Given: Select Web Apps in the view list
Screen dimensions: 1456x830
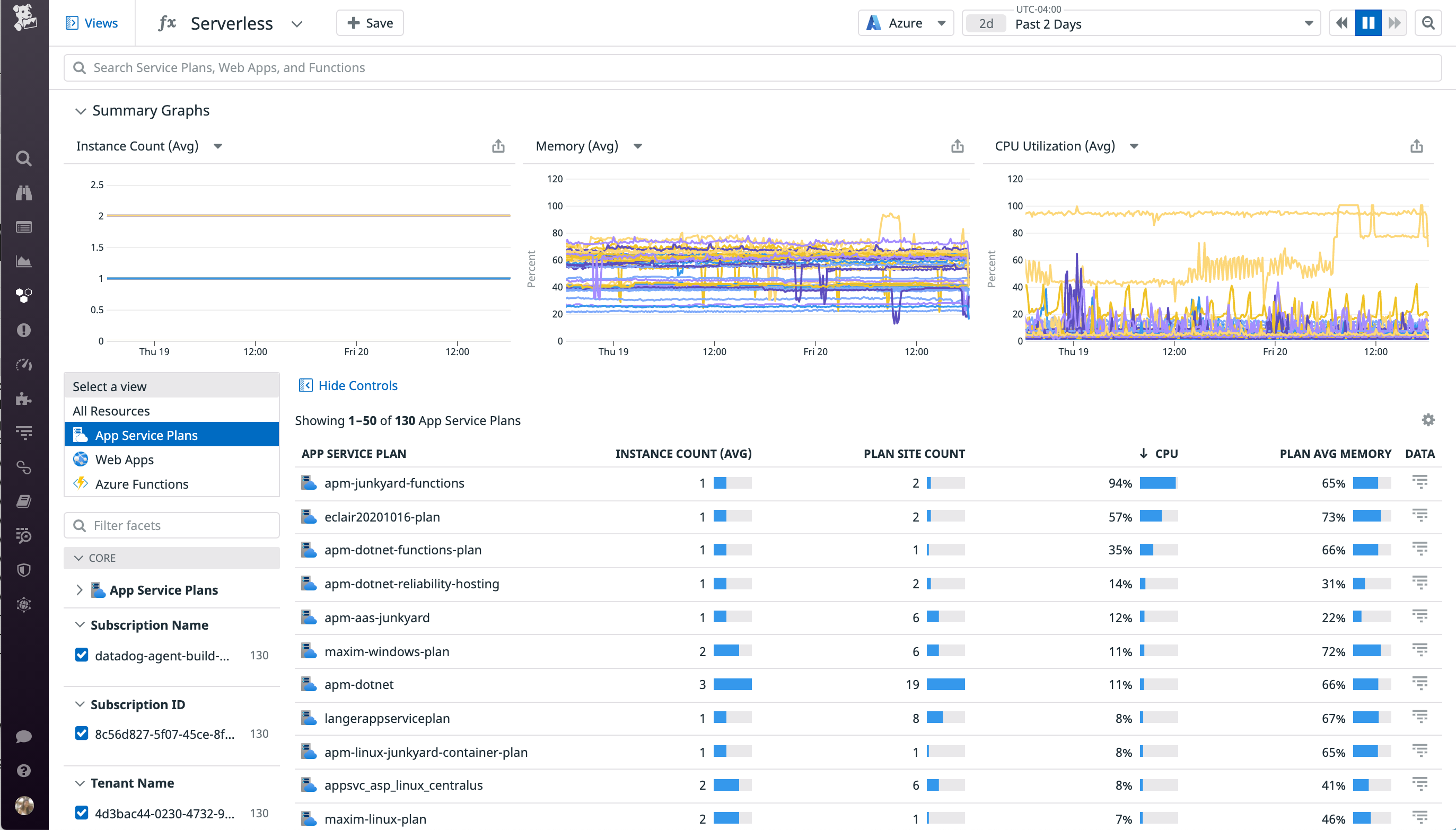Looking at the screenshot, I should 124,460.
